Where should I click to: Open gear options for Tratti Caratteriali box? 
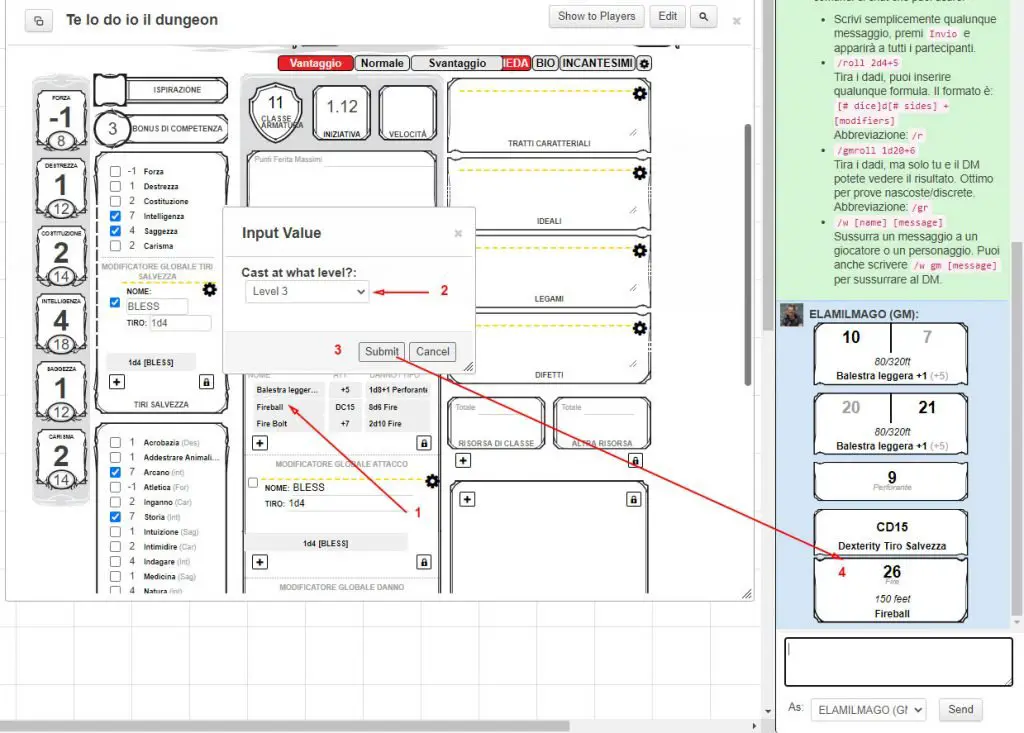[639, 94]
